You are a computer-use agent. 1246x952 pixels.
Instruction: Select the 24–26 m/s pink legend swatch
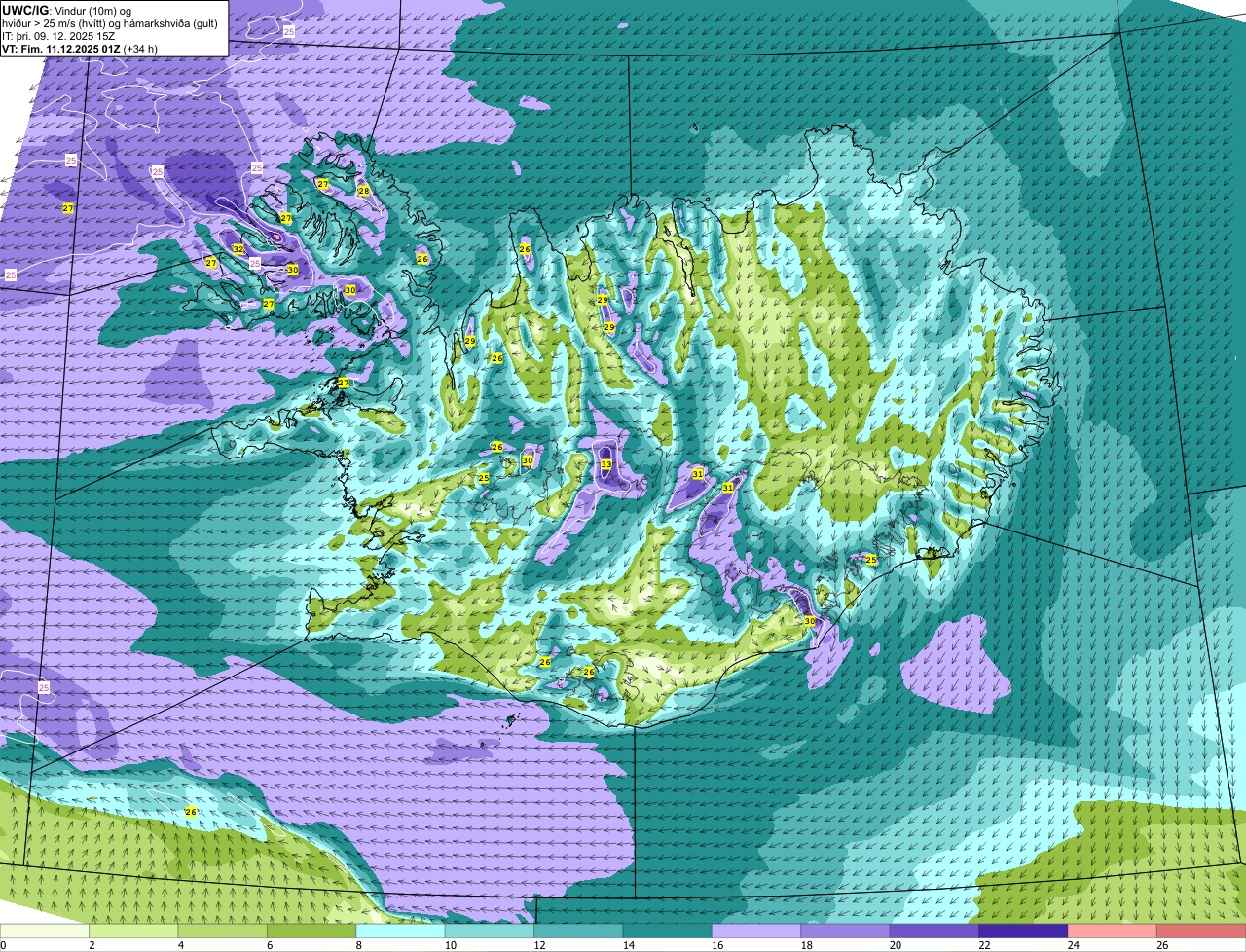coord(1112,932)
